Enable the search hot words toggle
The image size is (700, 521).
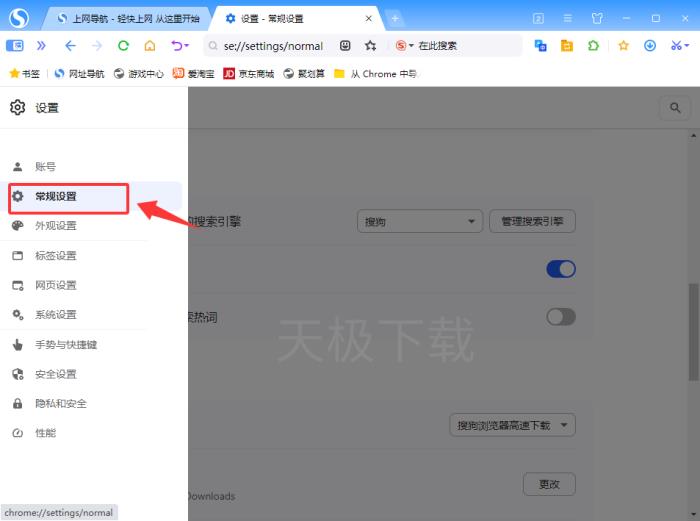[561, 316]
